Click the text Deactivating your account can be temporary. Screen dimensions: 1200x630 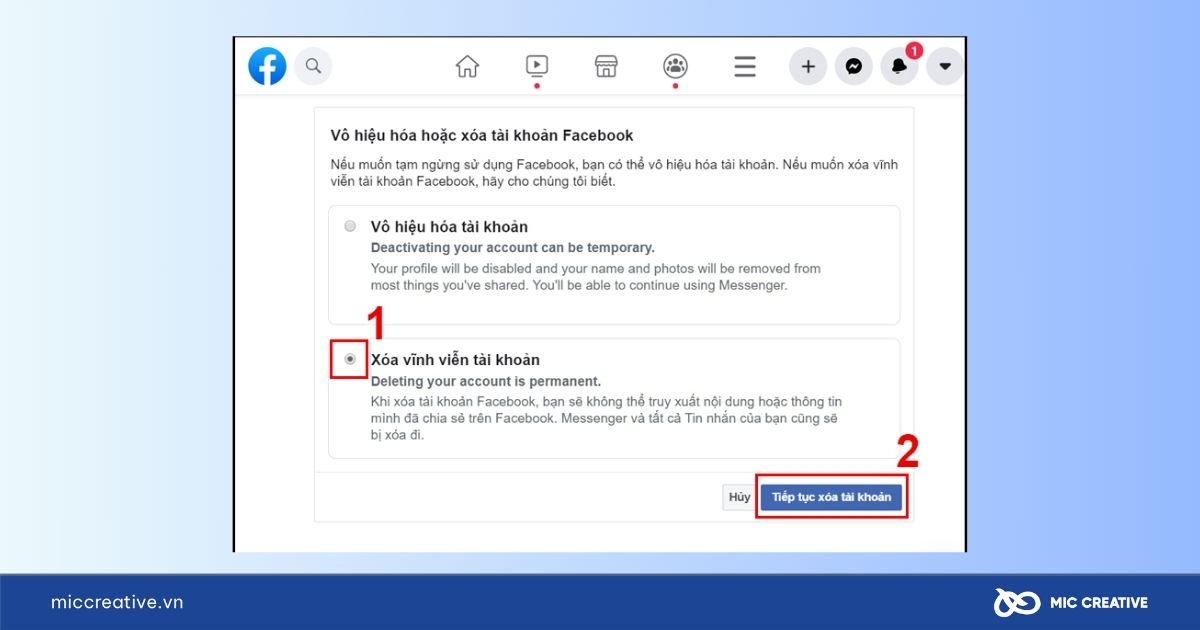[x=513, y=247]
